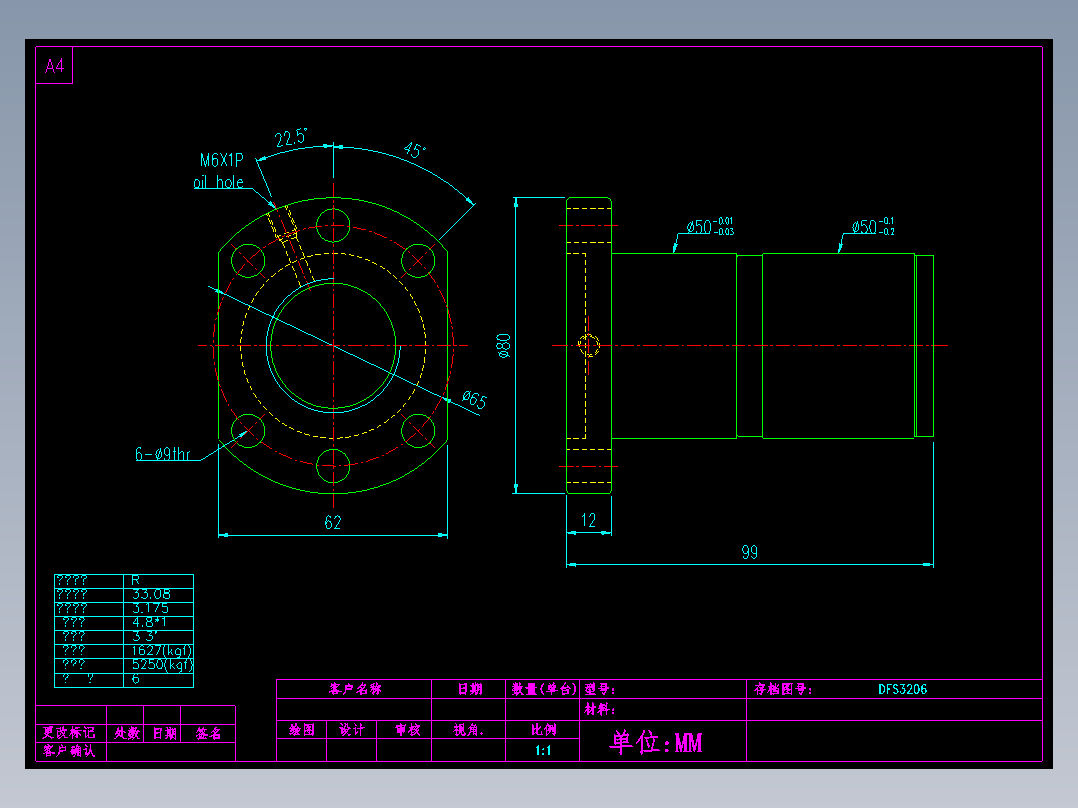This screenshot has width=1078, height=808.
Task: Click the 4.8*1 value in the spec table
Action: coord(149,622)
